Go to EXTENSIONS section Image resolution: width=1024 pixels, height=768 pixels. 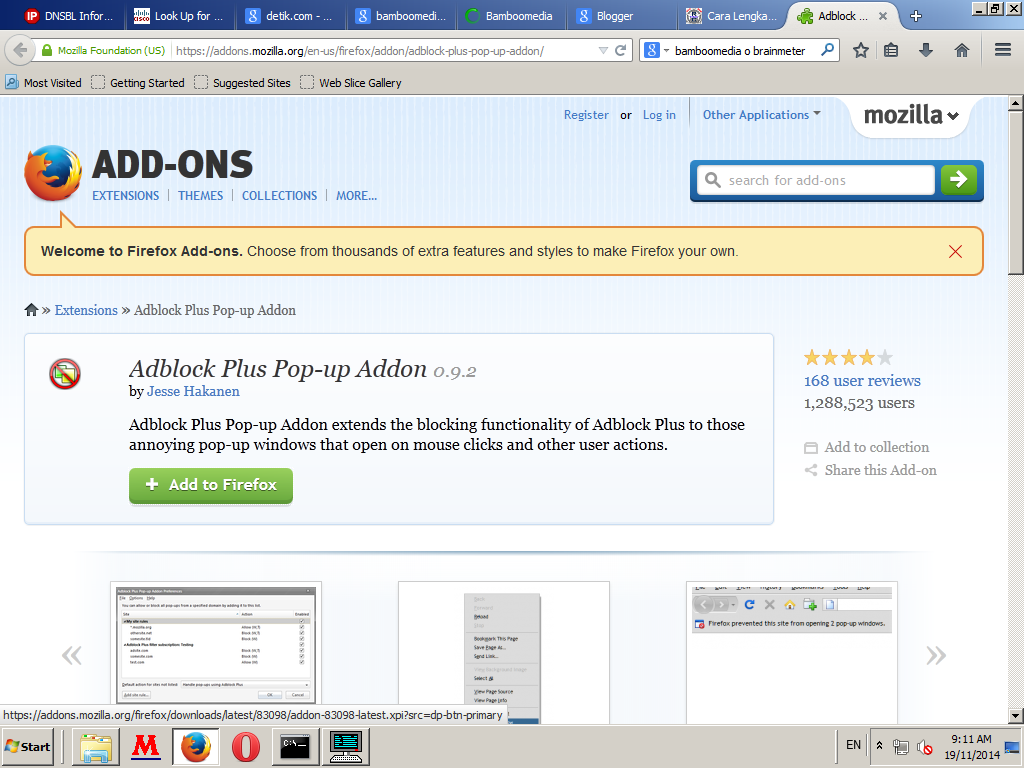[x=125, y=195]
